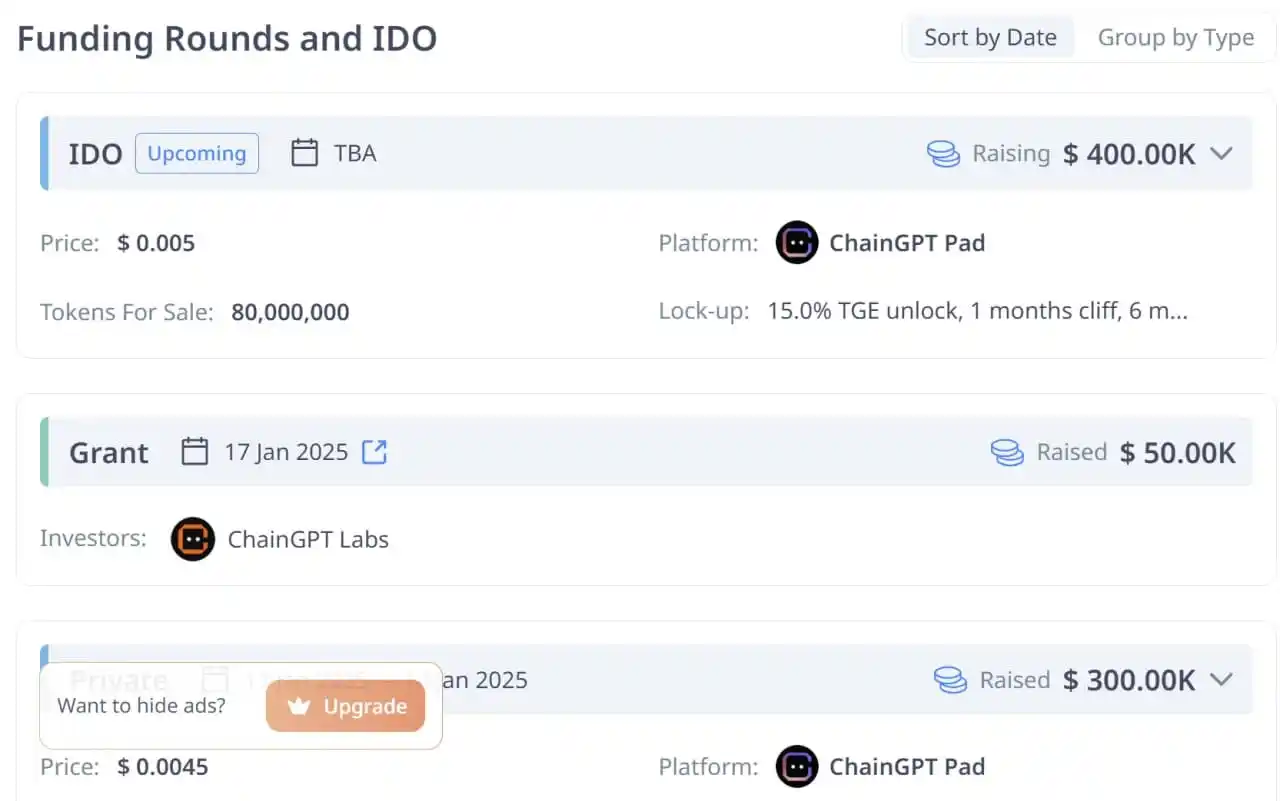The width and height of the screenshot is (1280, 801).
Task: Open the Grant external source link icon
Action: pos(374,452)
